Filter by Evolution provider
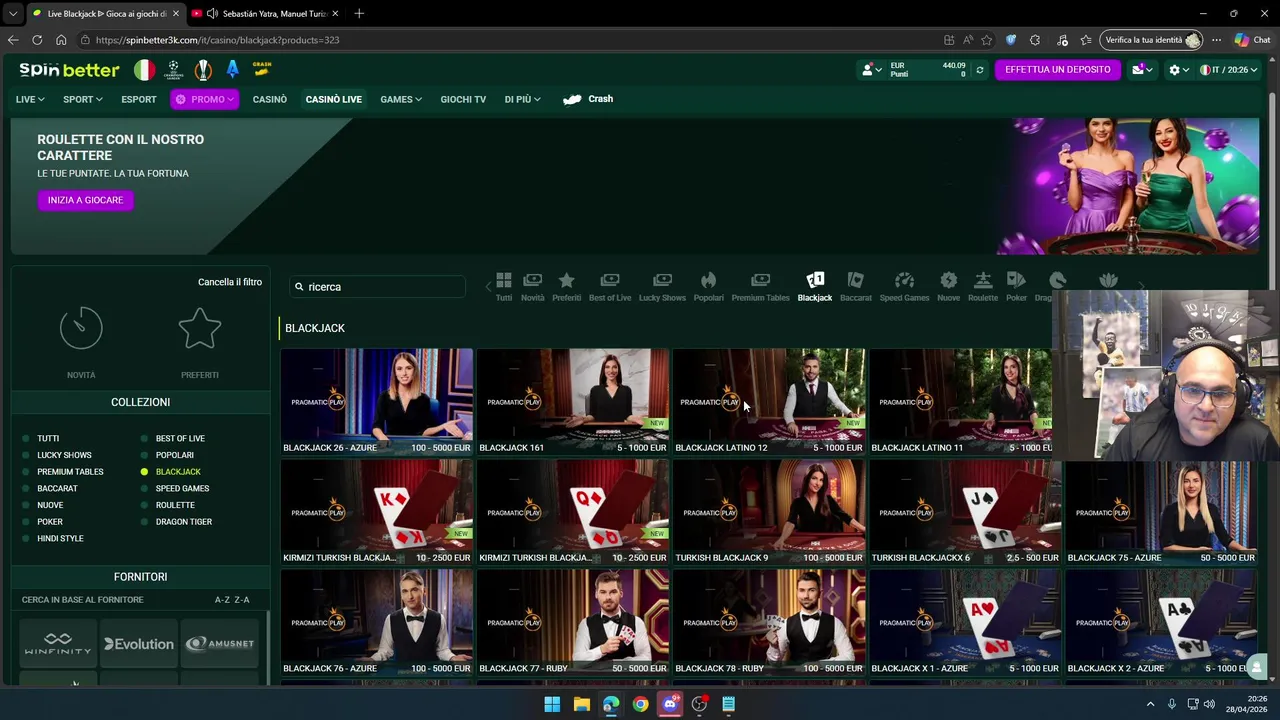 point(139,644)
